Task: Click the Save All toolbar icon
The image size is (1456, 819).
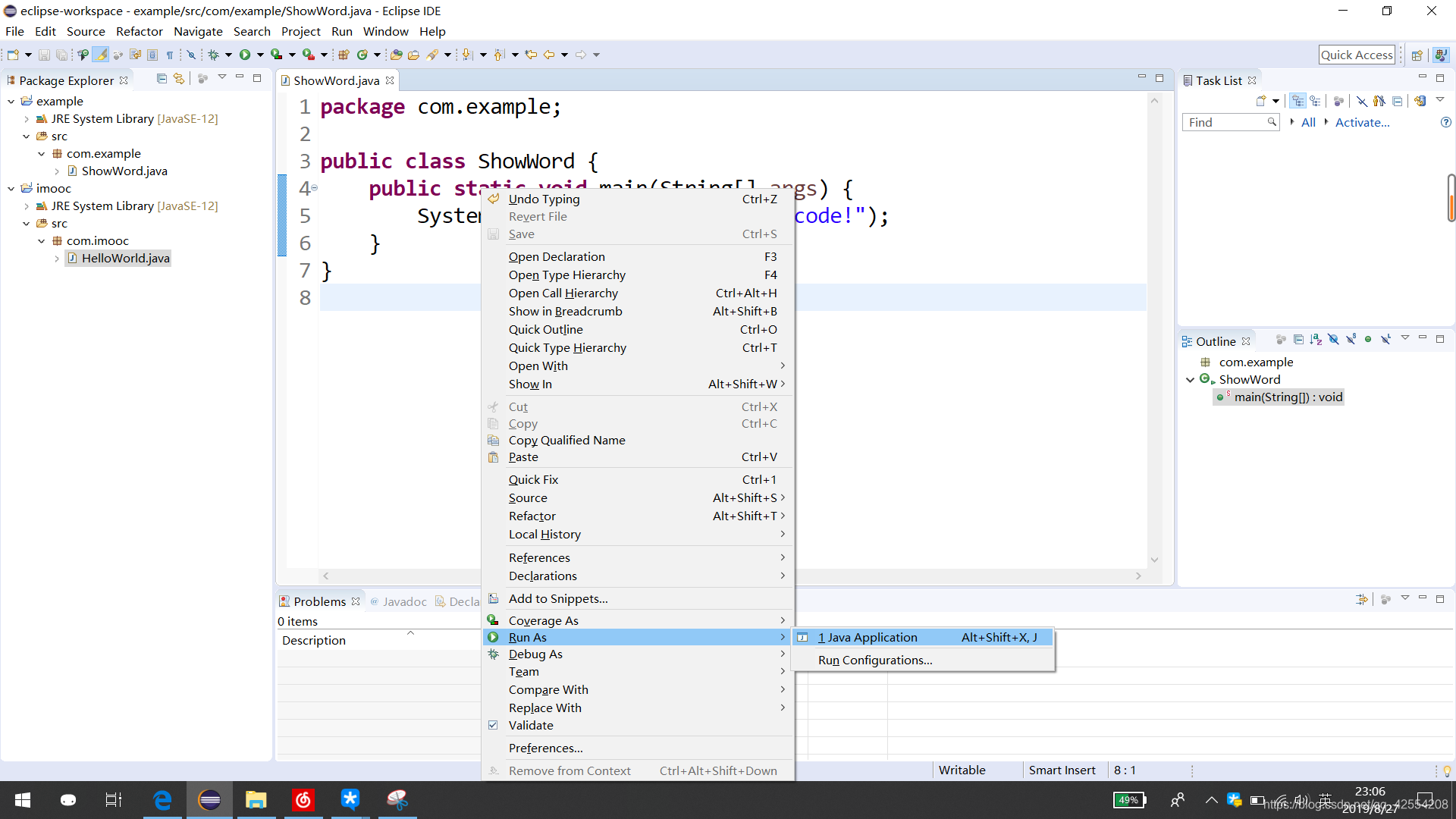Action: click(x=61, y=55)
